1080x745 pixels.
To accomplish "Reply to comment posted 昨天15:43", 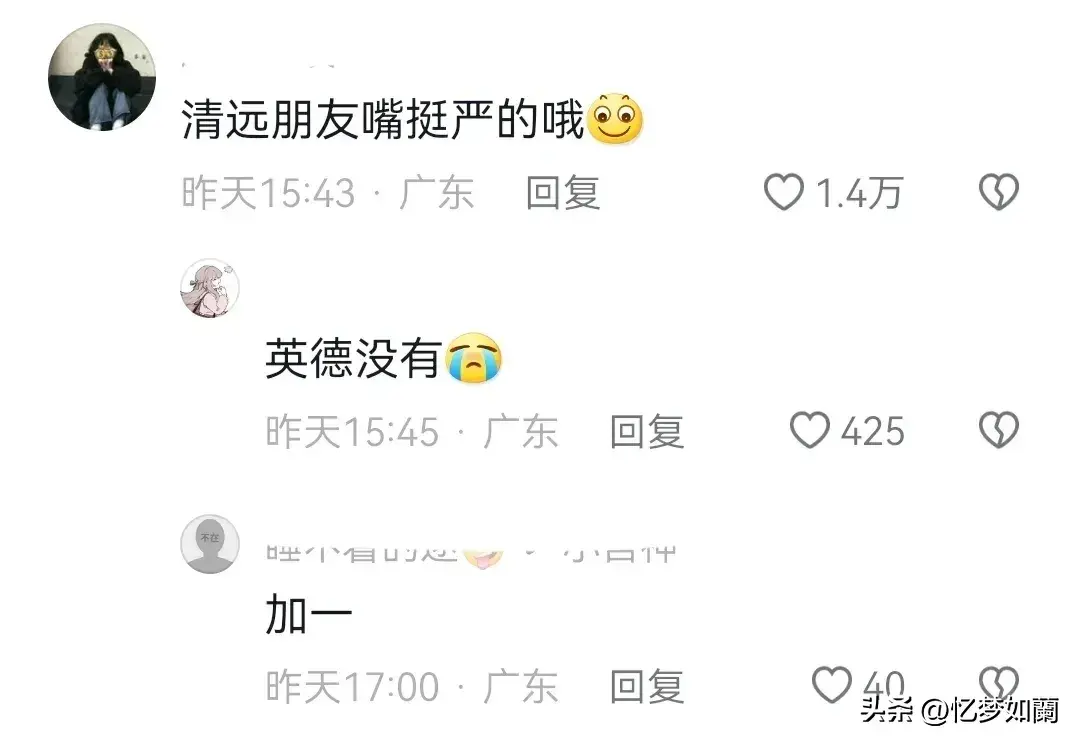I will click(x=563, y=192).
